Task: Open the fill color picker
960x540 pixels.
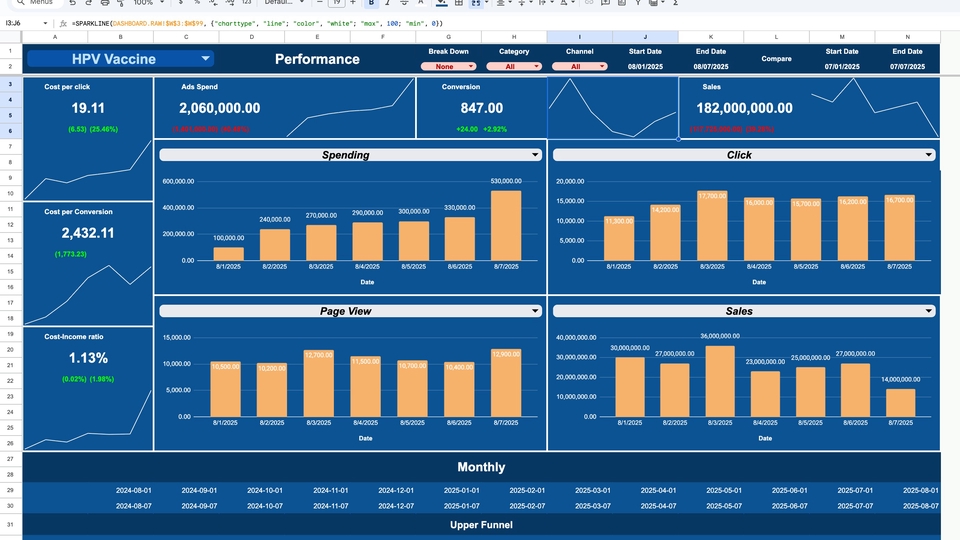Action: click(x=441, y=3)
